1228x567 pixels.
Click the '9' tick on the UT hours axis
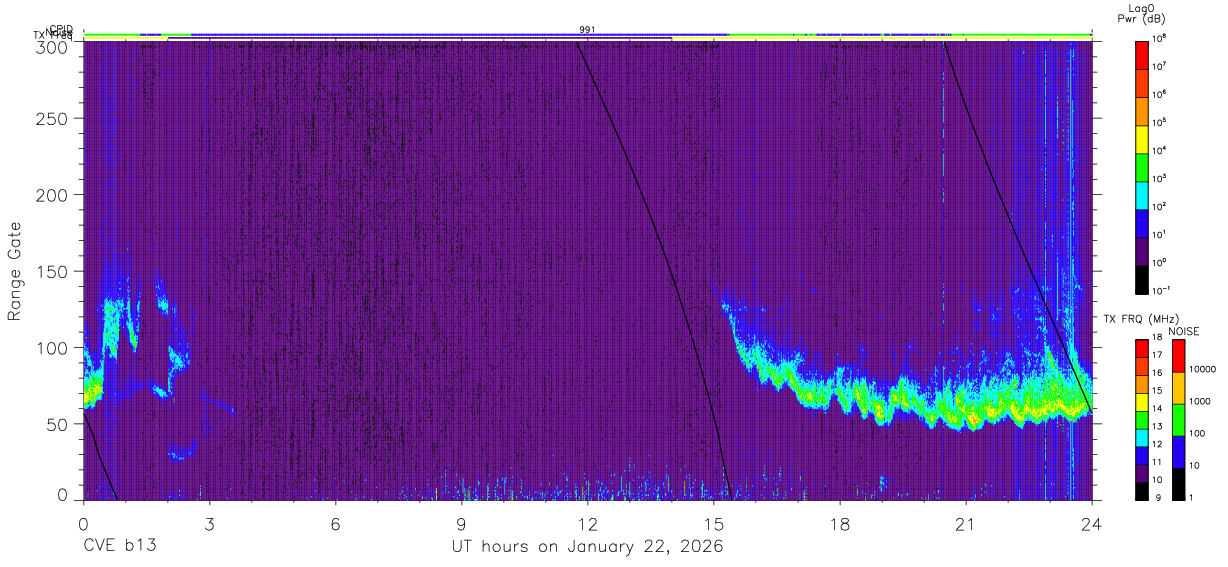coord(461,523)
